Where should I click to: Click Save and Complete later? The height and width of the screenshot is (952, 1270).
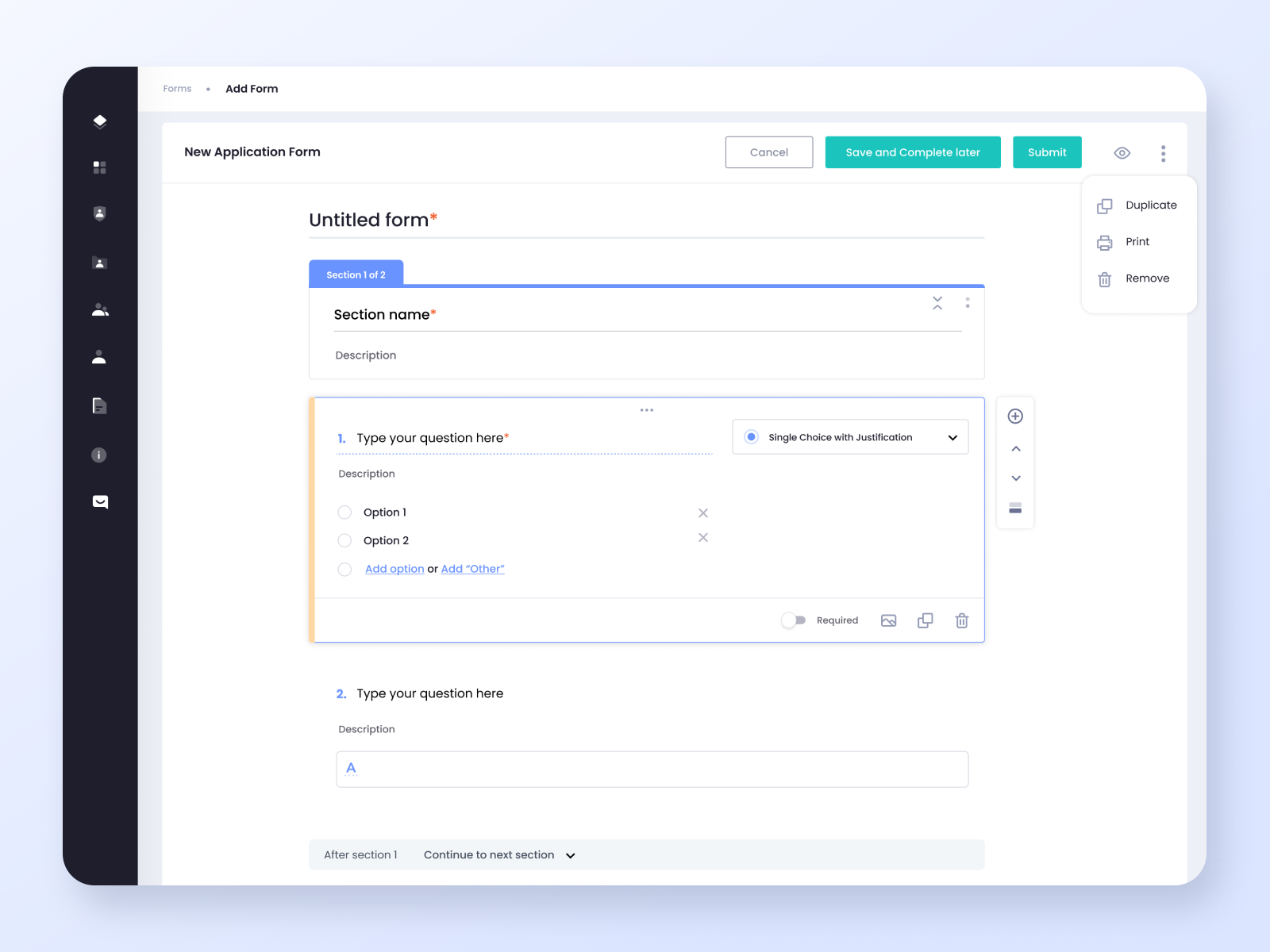pyautogui.click(x=913, y=152)
